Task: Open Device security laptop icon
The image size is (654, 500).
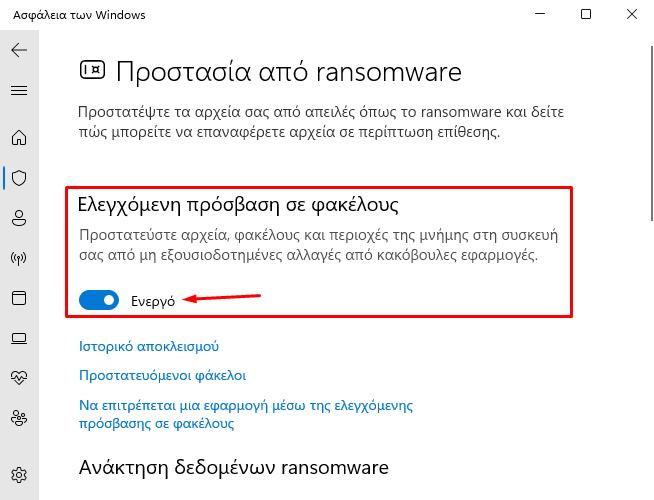Action: [19, 338]
